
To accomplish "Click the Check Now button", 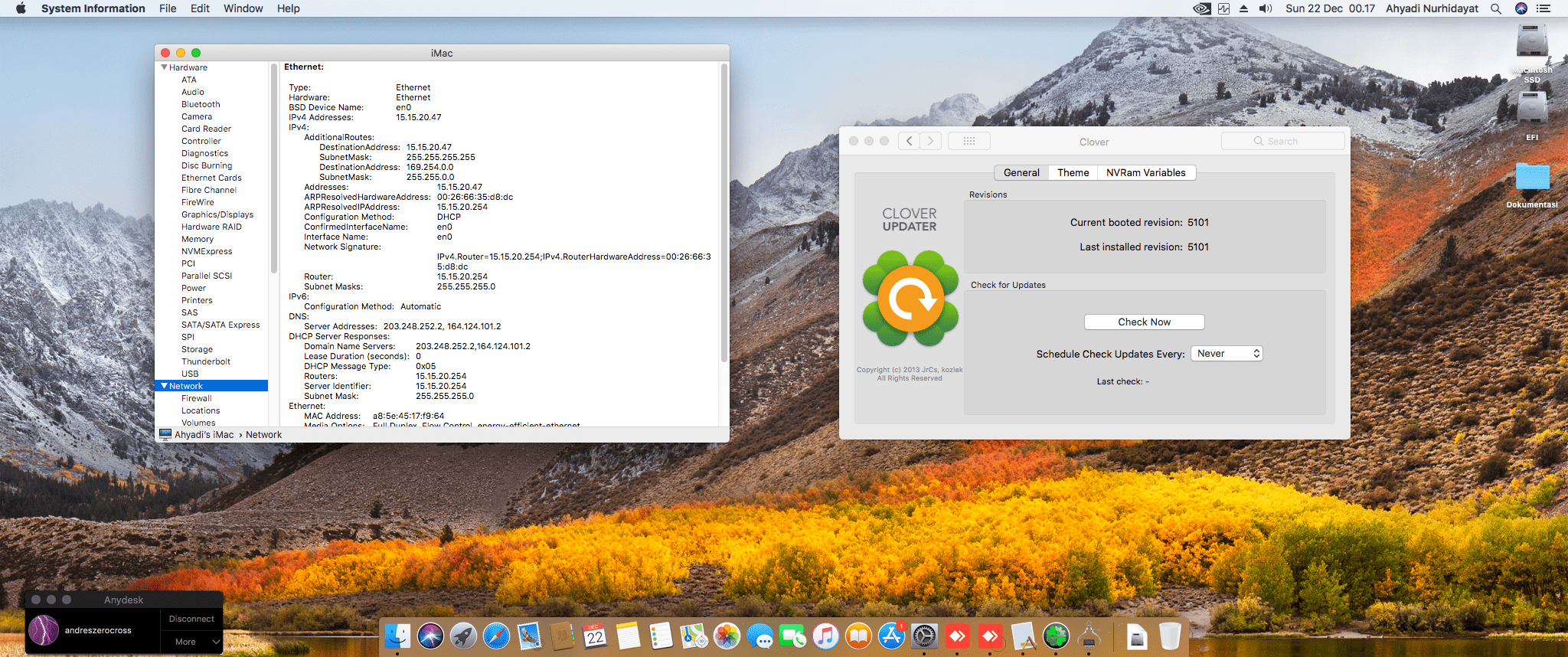I will point(1144,322).
